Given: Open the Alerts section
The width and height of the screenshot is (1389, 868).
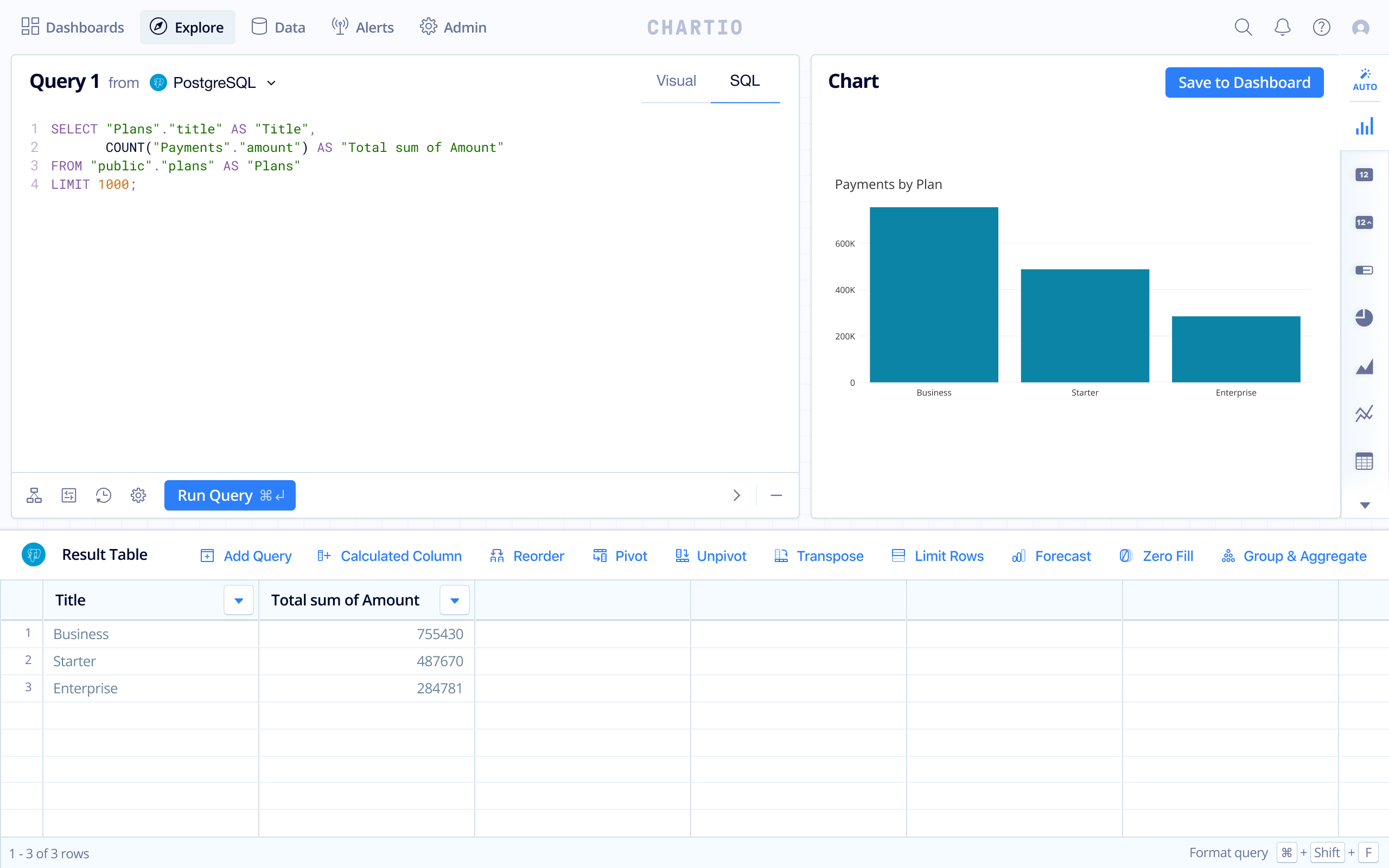Looking at the screenshot, I should 363,27.
